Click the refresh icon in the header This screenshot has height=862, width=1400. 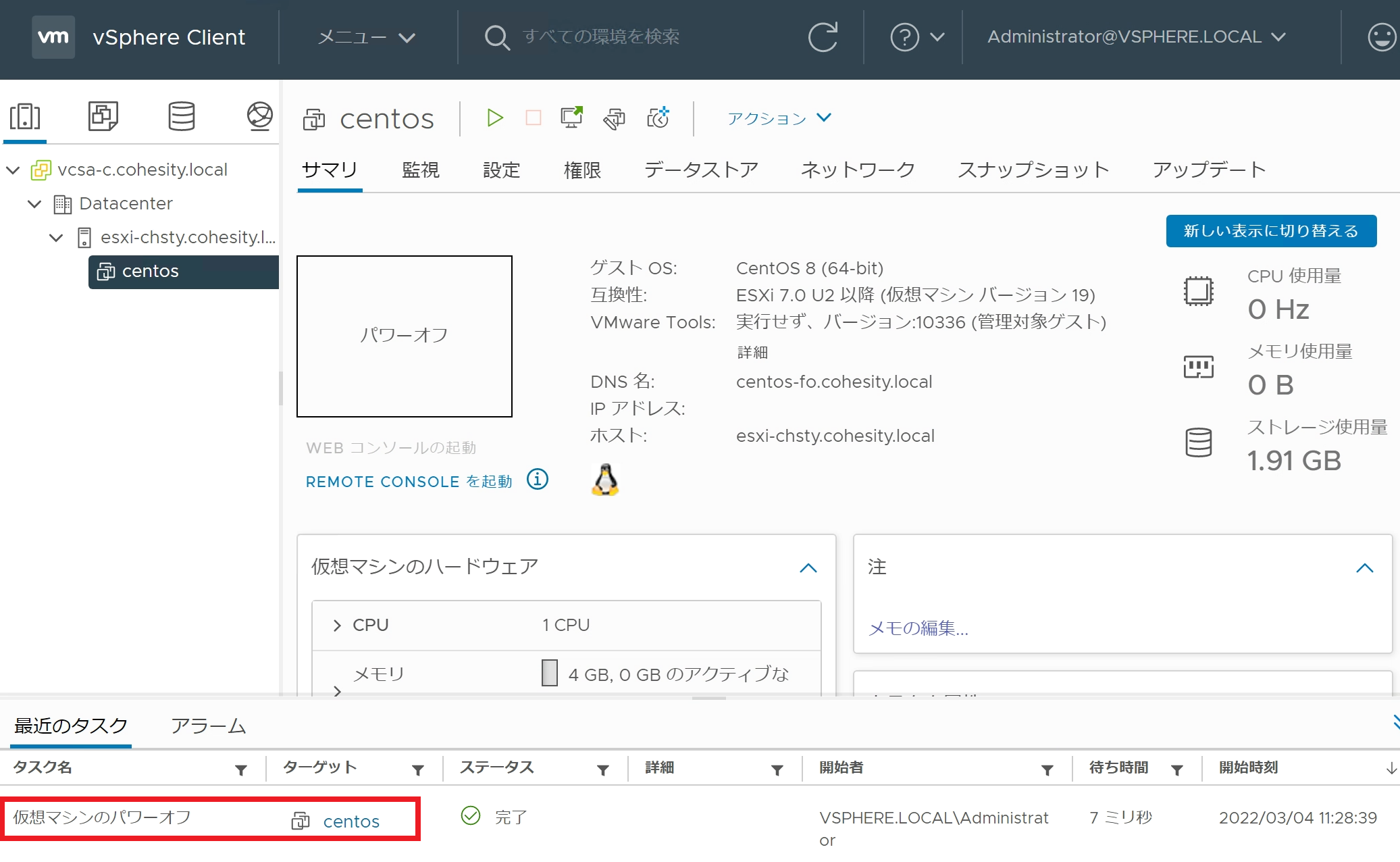(823, 37)
